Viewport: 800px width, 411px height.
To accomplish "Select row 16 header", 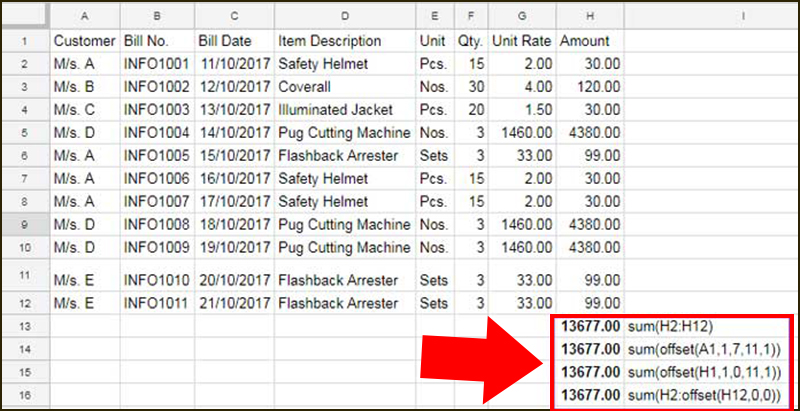I will (25, 395).
